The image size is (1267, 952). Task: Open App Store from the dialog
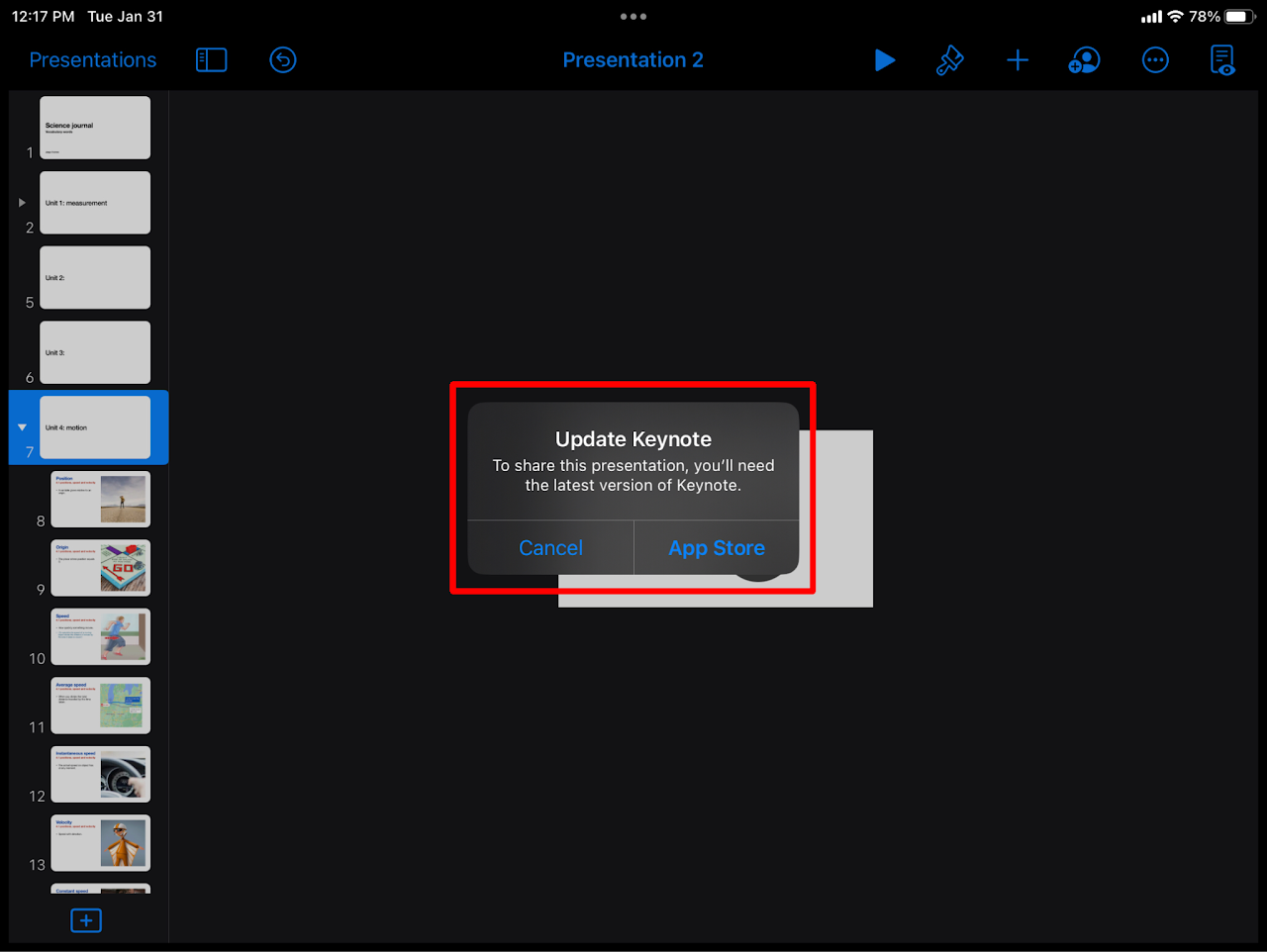click(717, 548)
